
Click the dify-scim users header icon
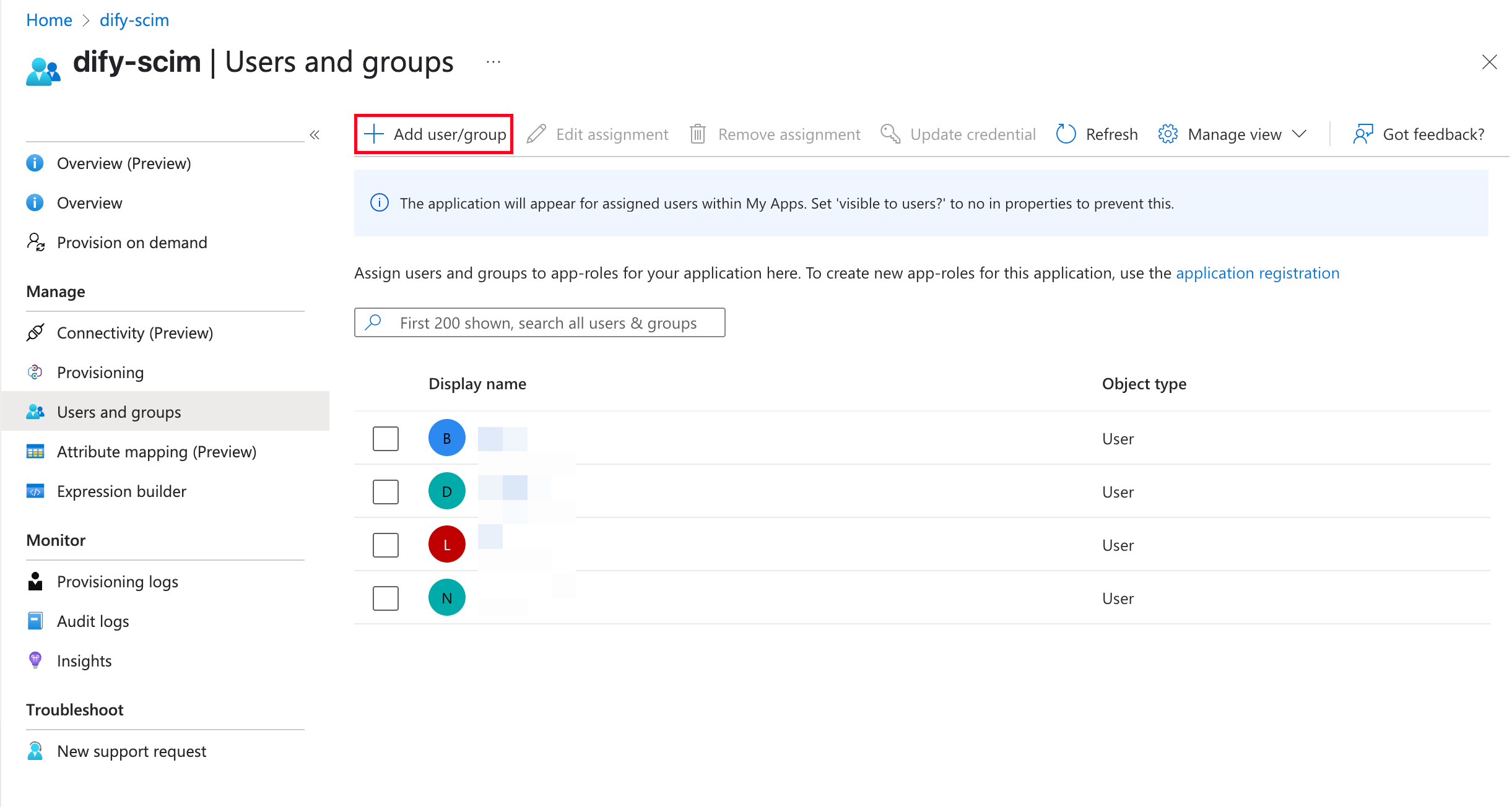[43, 71]
